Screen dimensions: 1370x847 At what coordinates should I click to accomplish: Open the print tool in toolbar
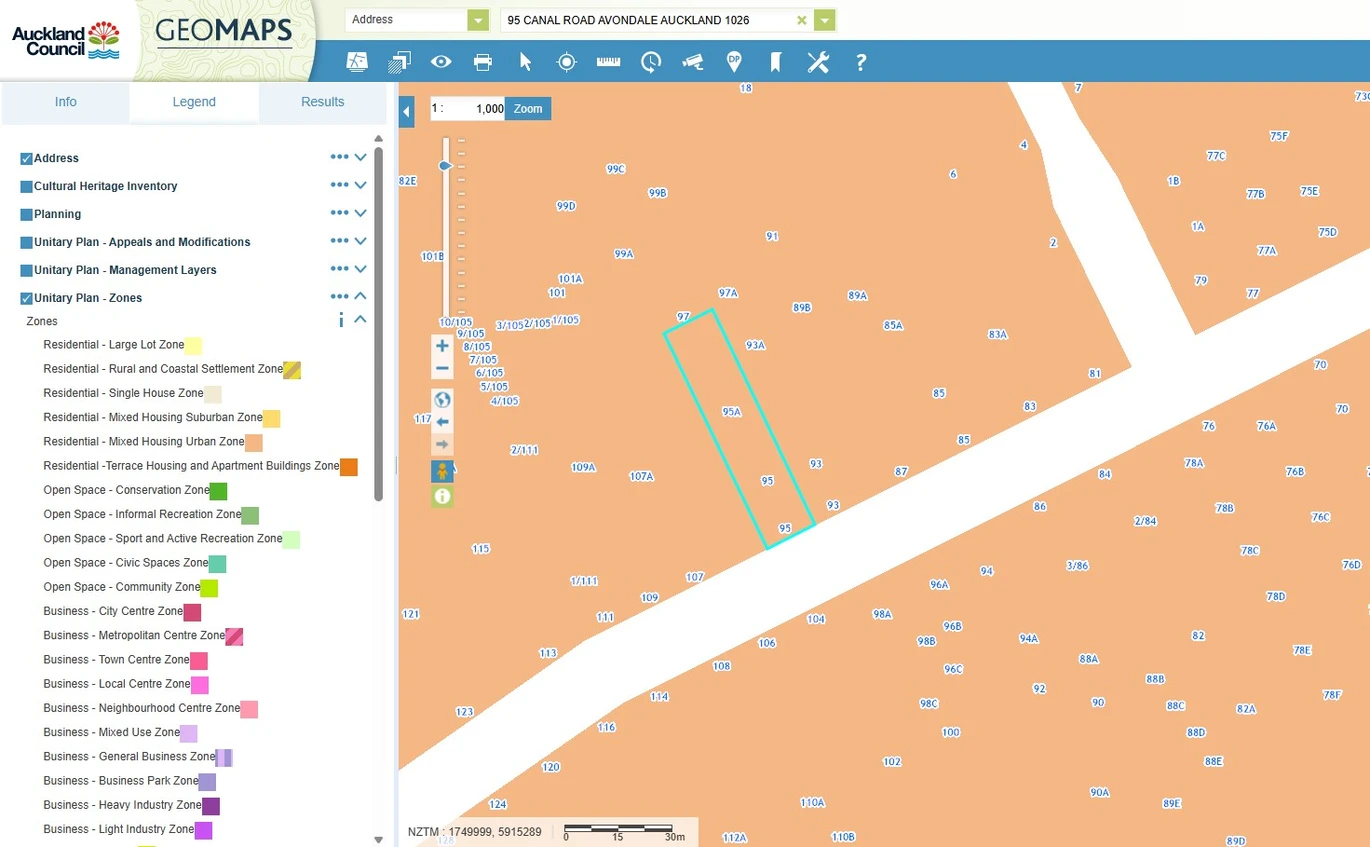(483, 62)
